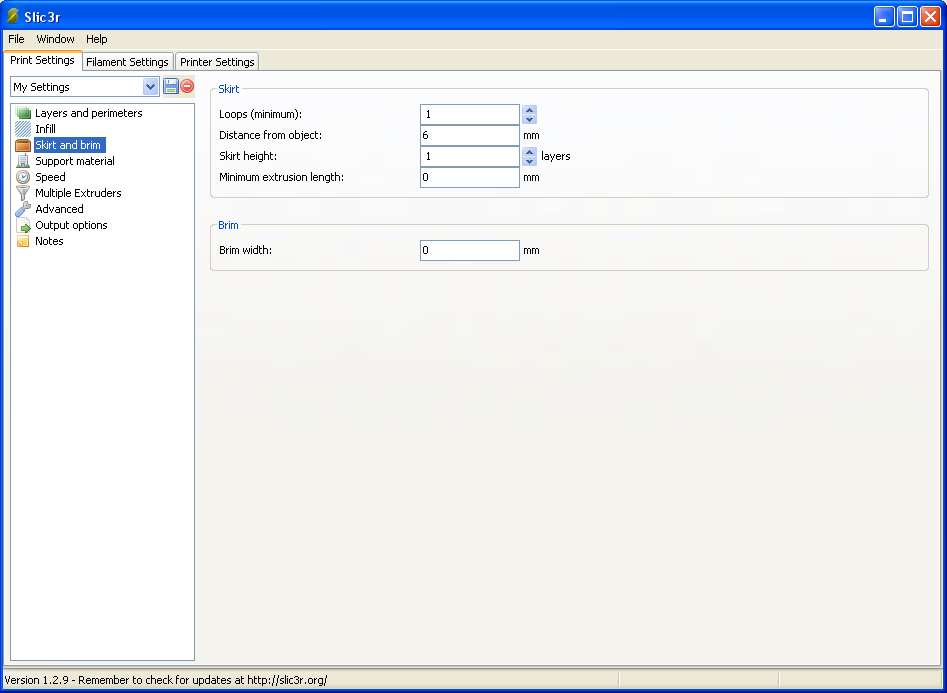Switch to the Filament Settings tab
947x693 pixels.
pyautogui.click(x=127, y=62)
